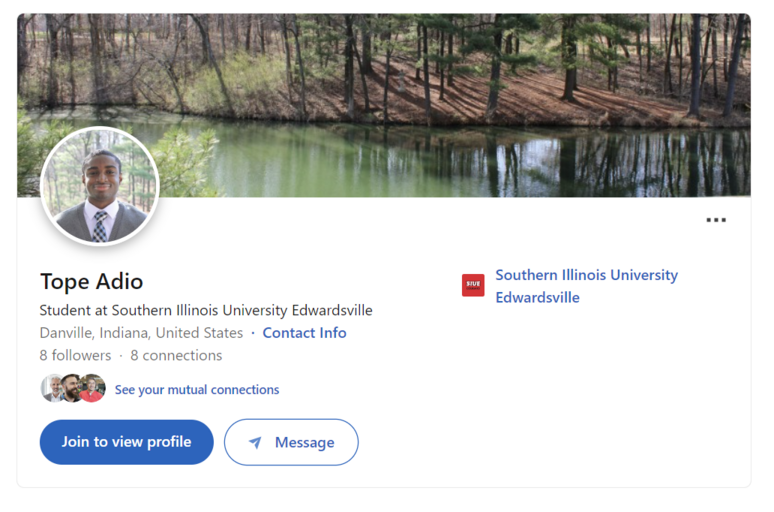The image size is (774, 512).
Task: Click the Danville, Indiana location text
Action: (141, 333)
